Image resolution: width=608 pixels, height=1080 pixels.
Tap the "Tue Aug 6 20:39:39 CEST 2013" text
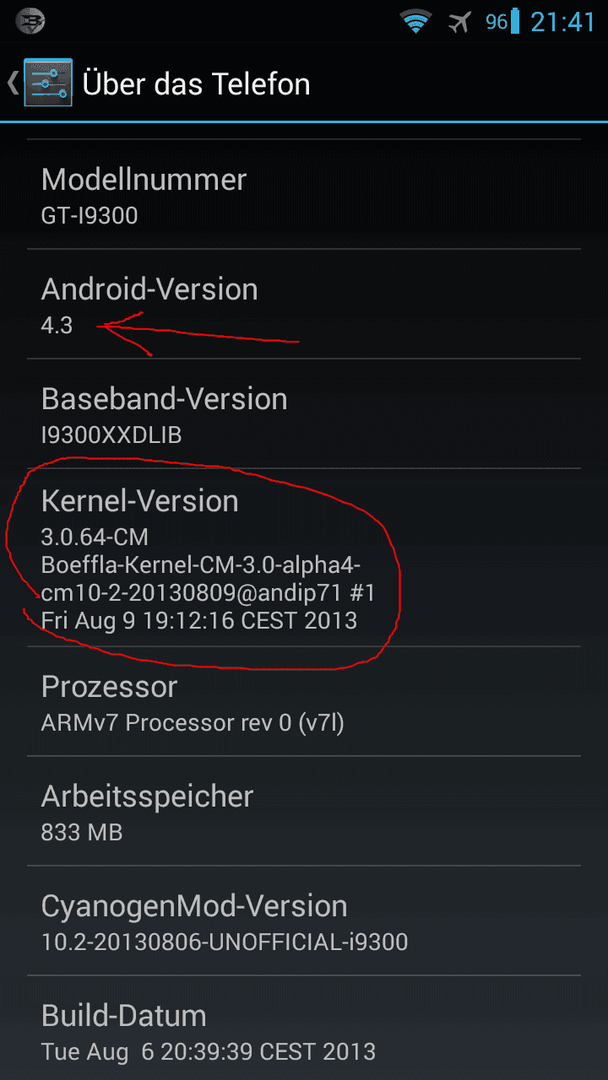tap(209, 1051)
